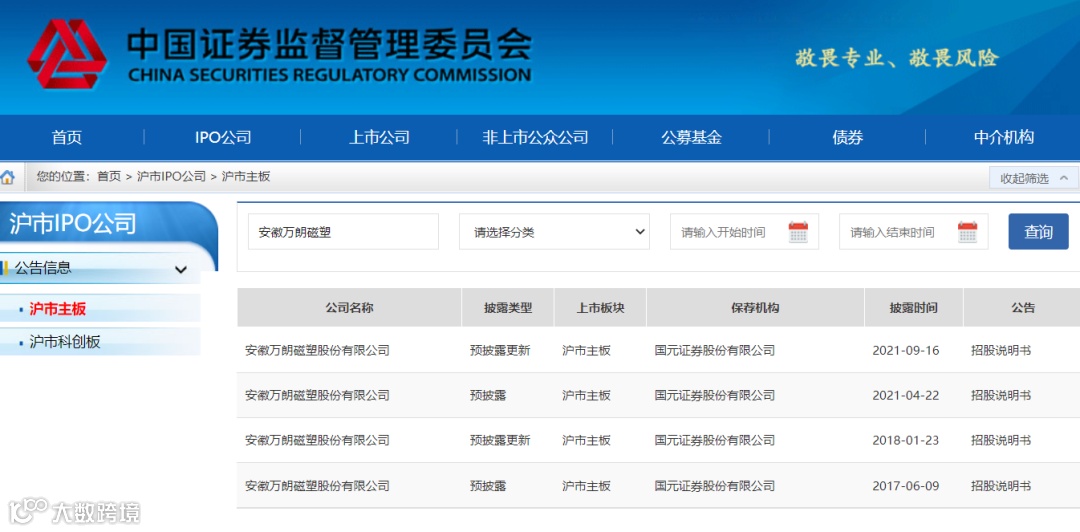Screen dimensions: 1080x532
Task: Click the 沪市IPO公司 sidebar heading
Action: (72, 223)
